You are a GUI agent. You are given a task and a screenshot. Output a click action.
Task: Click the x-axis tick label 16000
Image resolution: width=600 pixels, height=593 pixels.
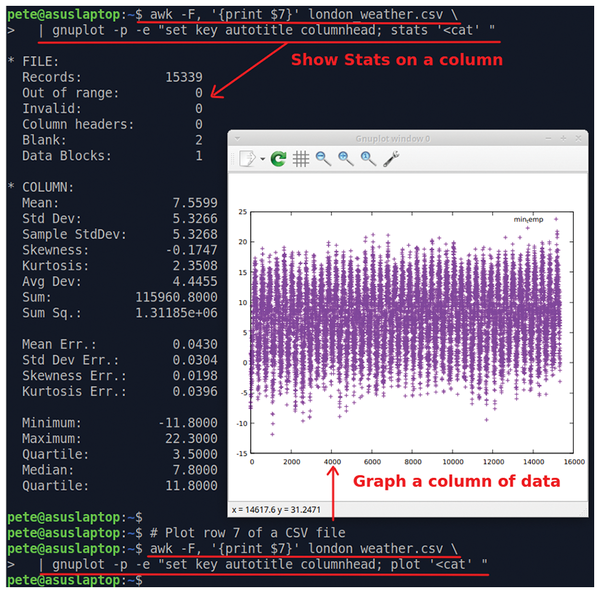pyautogui.click(x=574, y=462)
